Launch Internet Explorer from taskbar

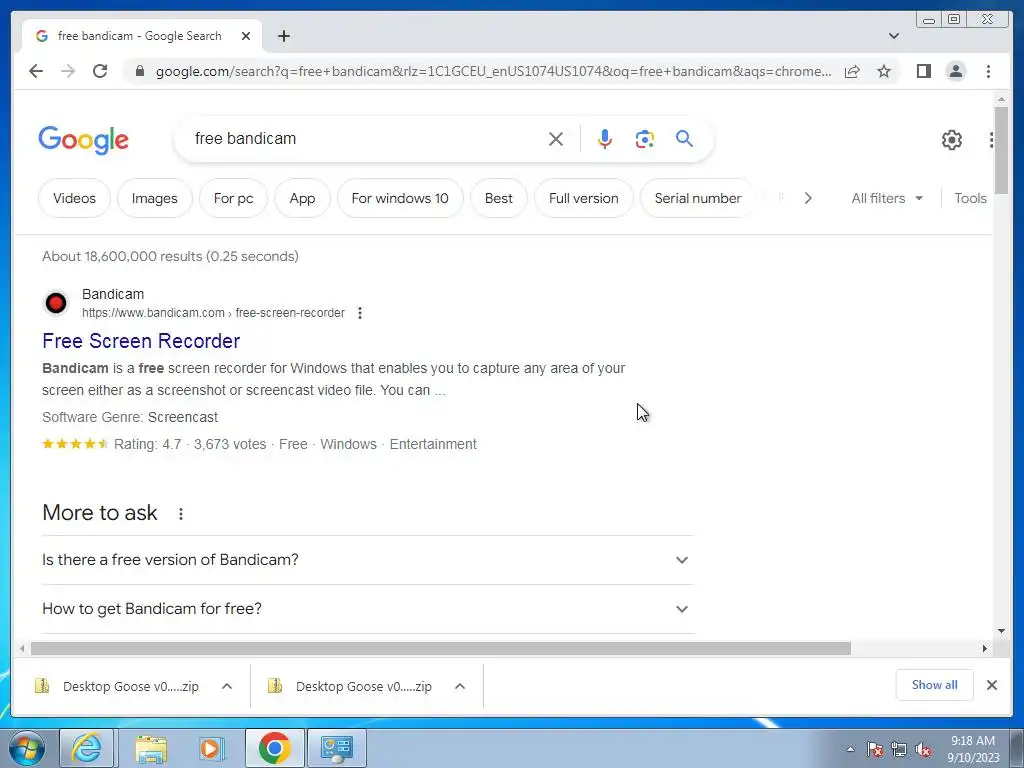click(x=87, y=748)
